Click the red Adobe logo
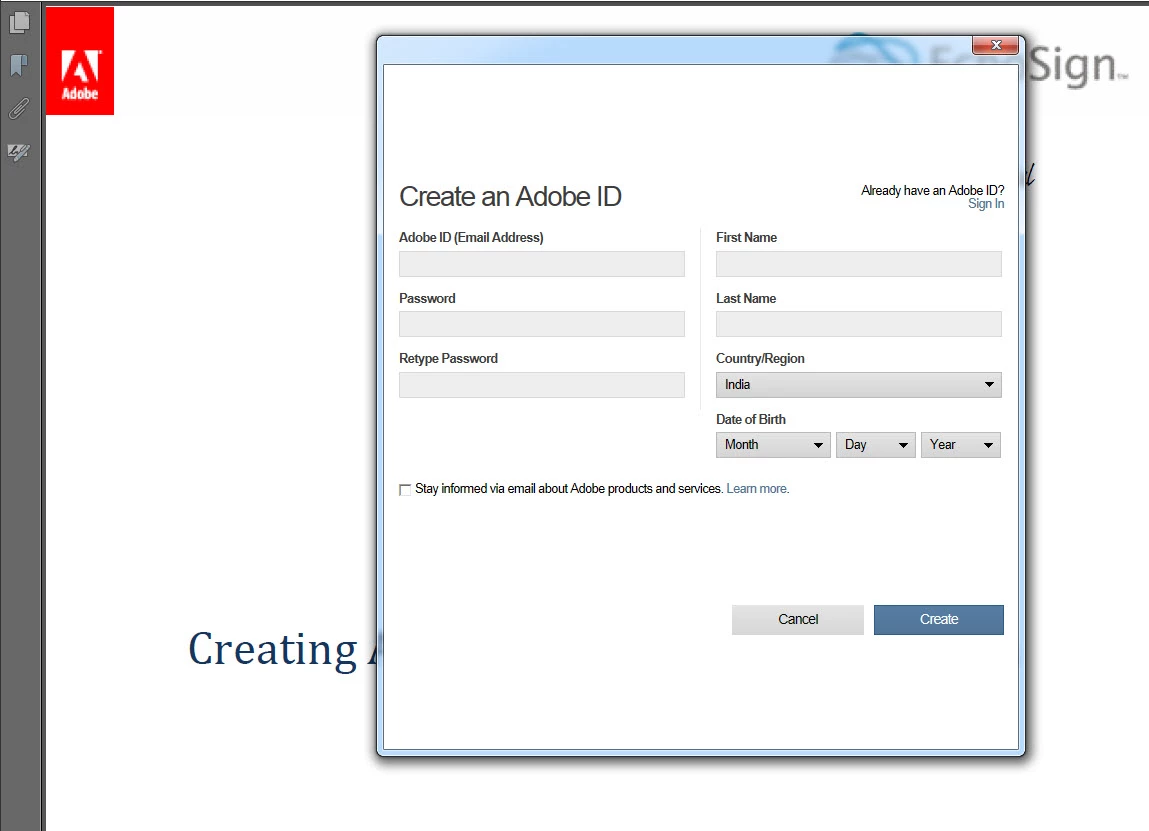The height and width of the screenshot is (831, 1149). (x=80, y=61)
